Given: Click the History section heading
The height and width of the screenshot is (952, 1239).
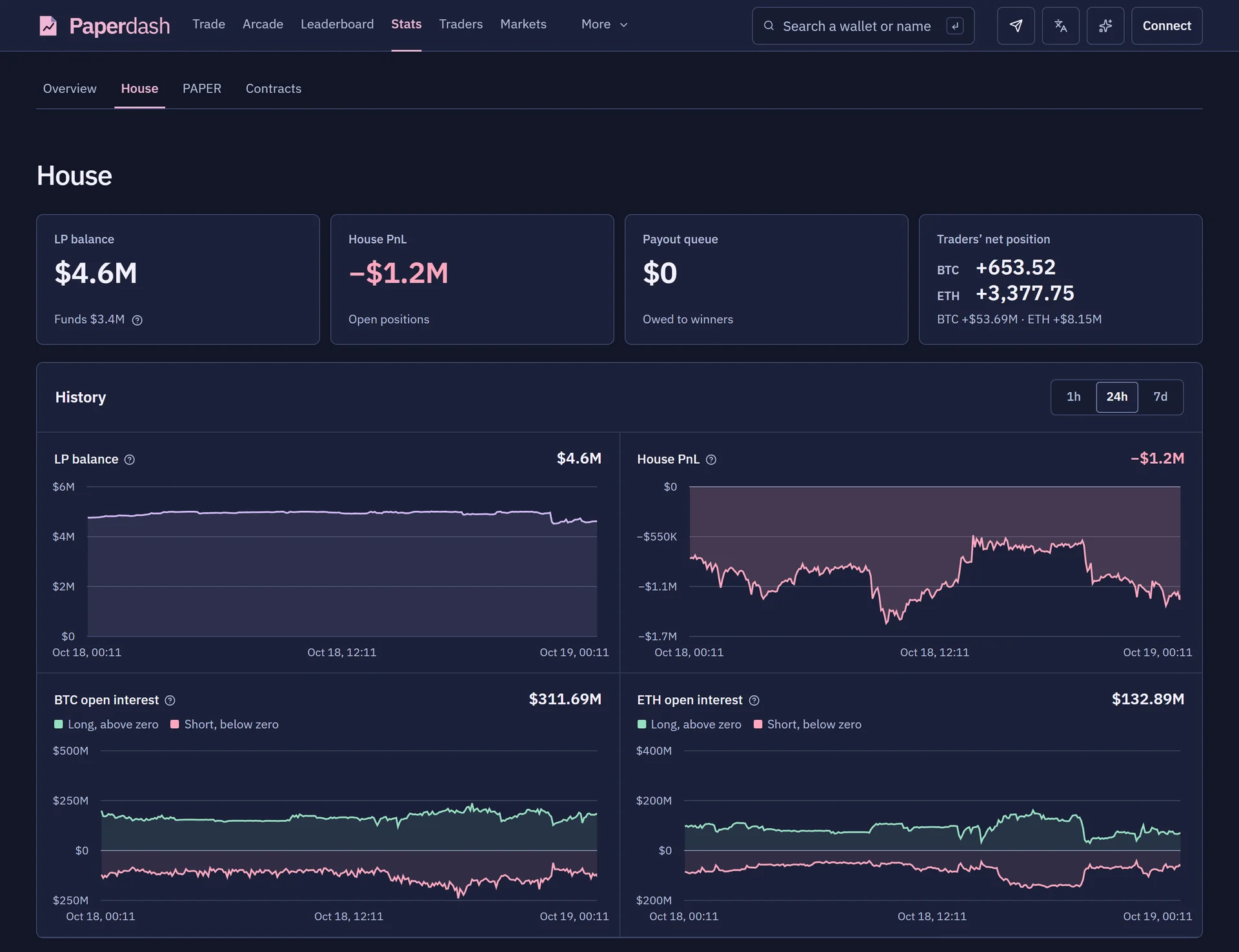Looking at the screenshot, I should (x=81, y=397).
